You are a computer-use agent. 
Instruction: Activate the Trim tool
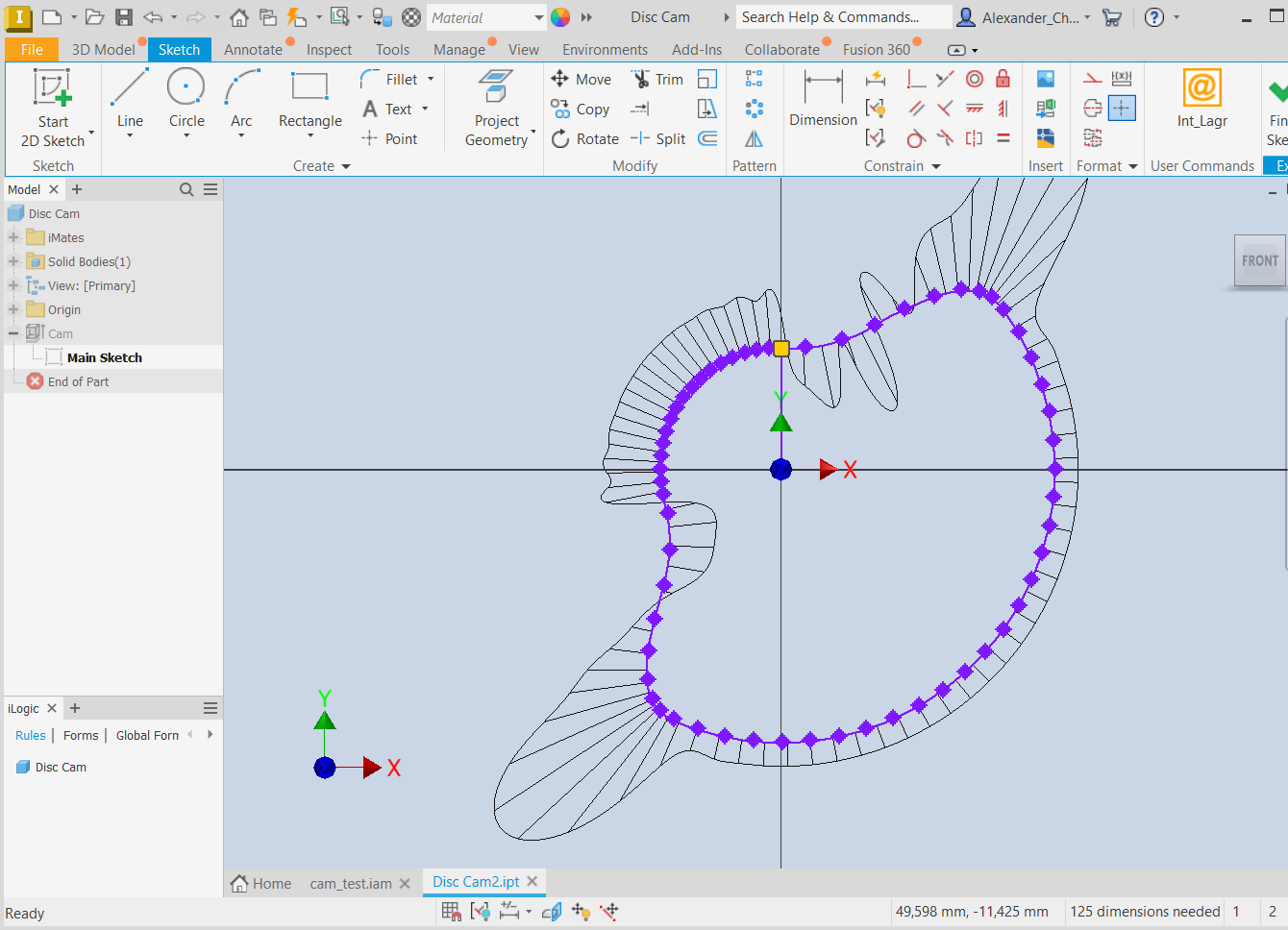click(657, 79)
